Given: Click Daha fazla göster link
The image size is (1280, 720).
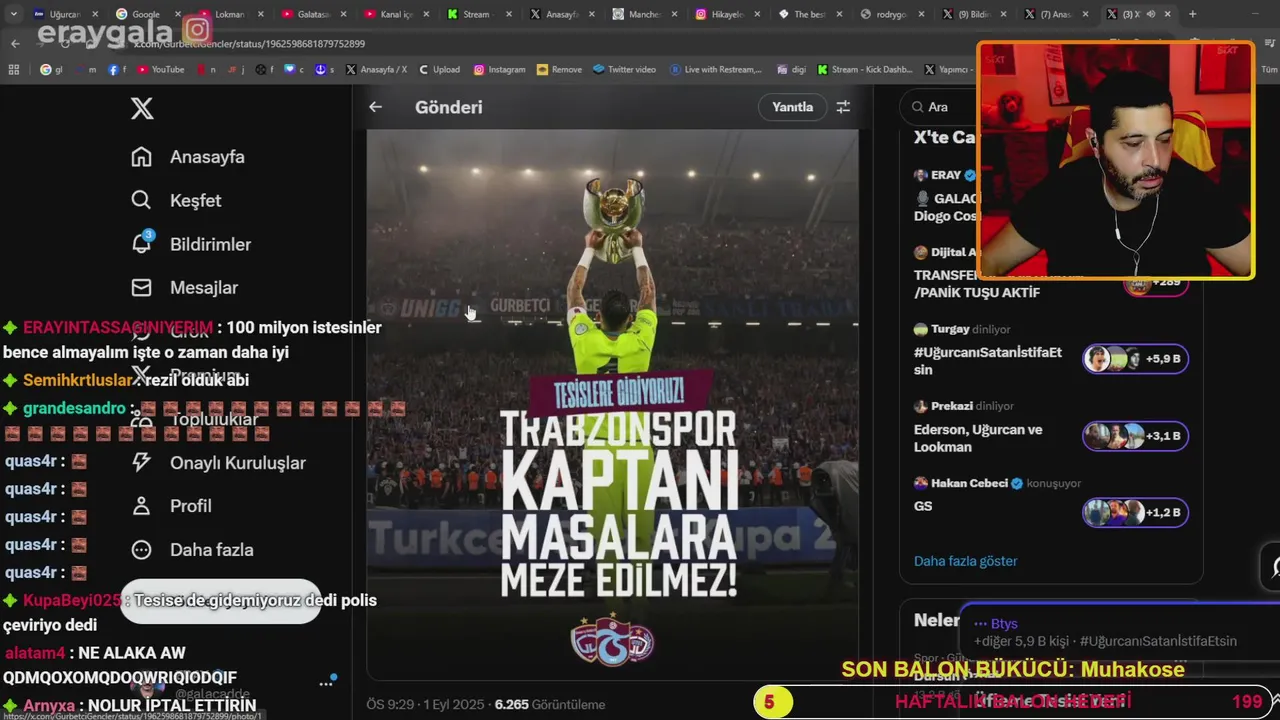Looking at the screenshot, I should (x=965, y=561).
